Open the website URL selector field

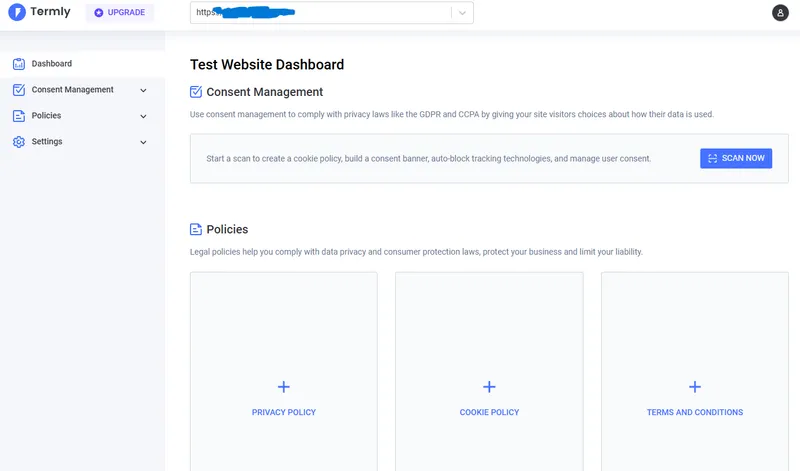pyautogui.click(x=332, y=13)
